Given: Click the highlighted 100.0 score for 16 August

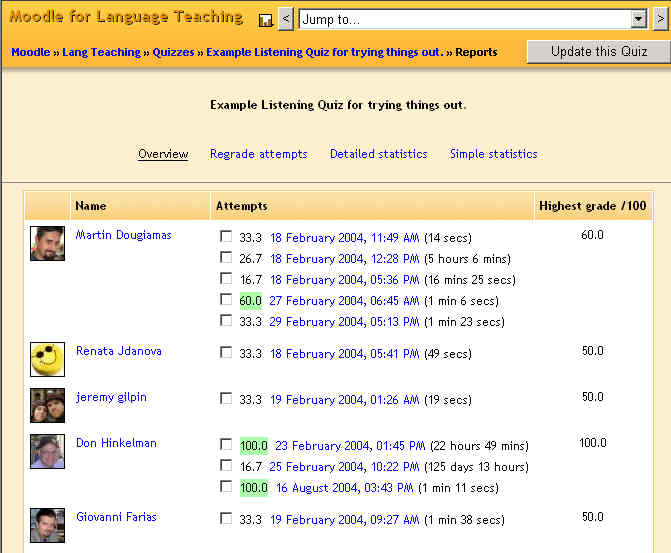Looking at the screenshot, I should click(x=254, y=488).
